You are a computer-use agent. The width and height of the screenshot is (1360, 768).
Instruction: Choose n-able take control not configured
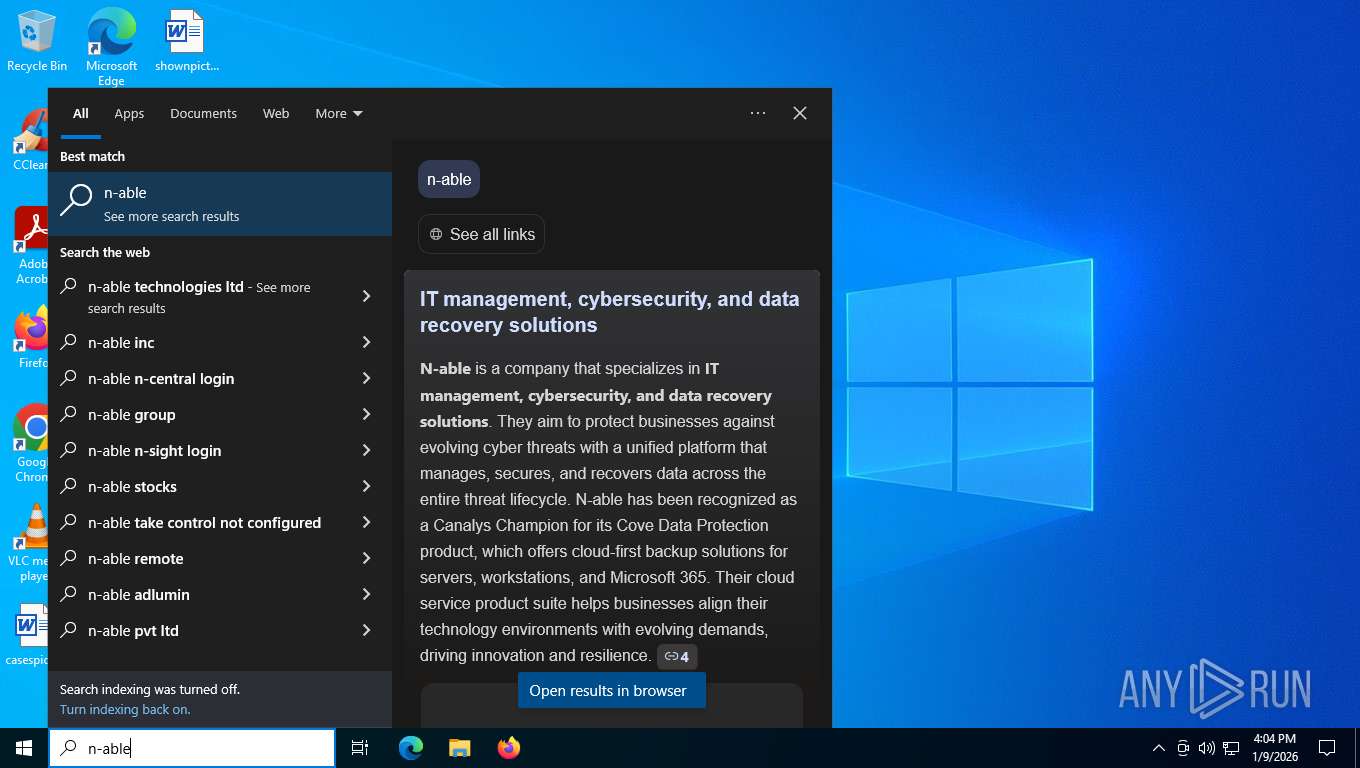pos(220,522)
